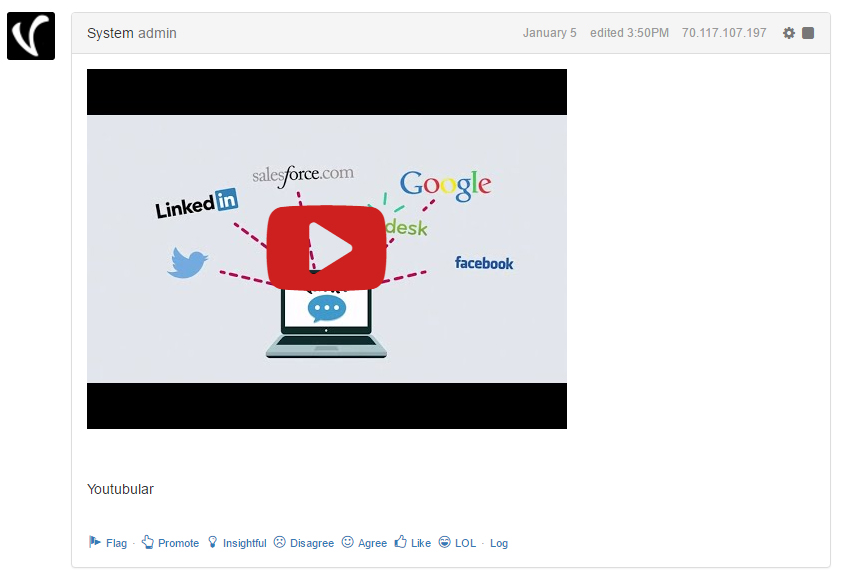Click the smiley face Agree icon

click(347, 542)
